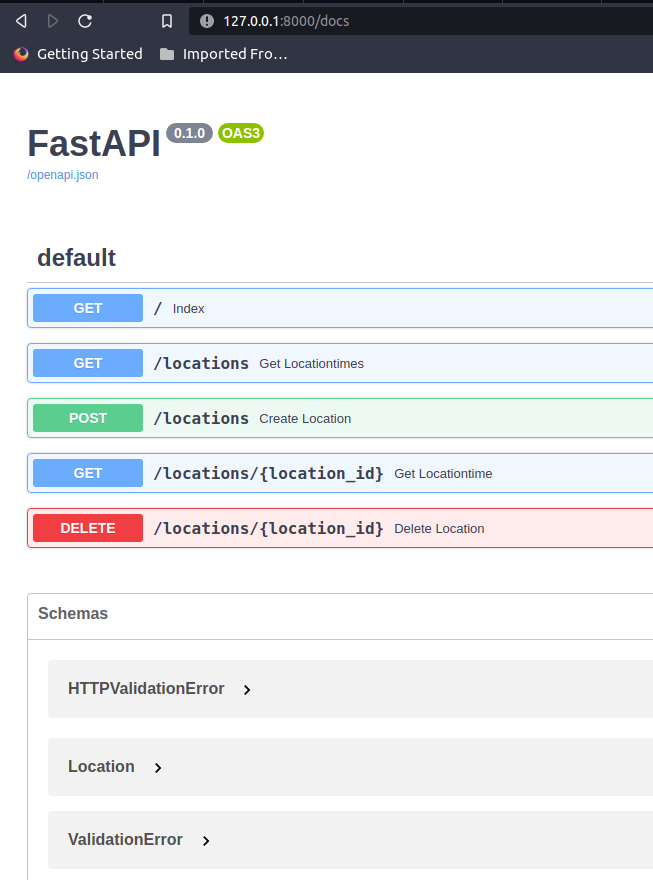Click the blue GET badge for Index
The width and height of the screenshot is (653, 880).
pyautogui.click(x=88, y=308)
